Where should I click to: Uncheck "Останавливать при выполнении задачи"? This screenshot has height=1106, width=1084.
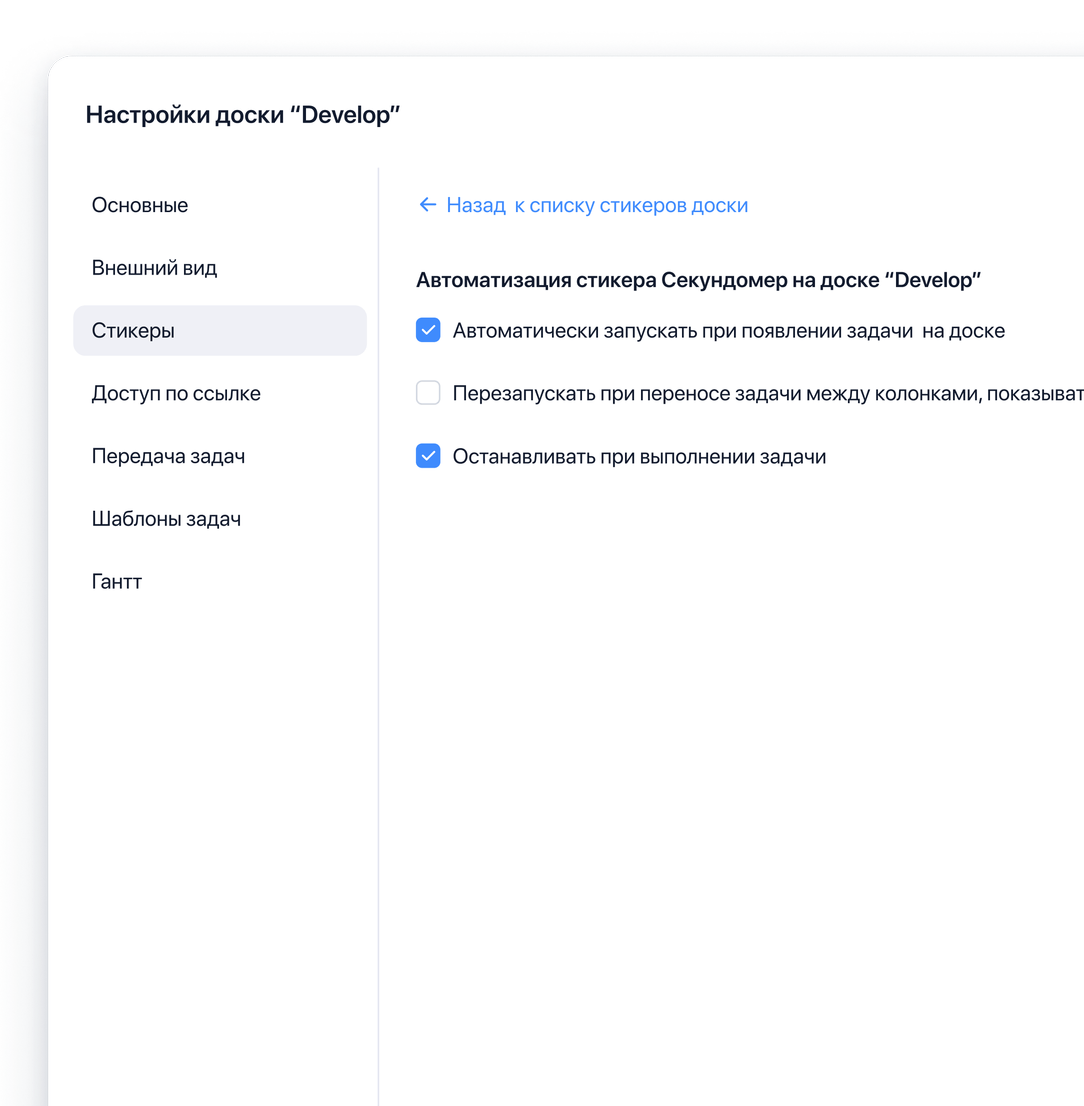pos(428,456)
